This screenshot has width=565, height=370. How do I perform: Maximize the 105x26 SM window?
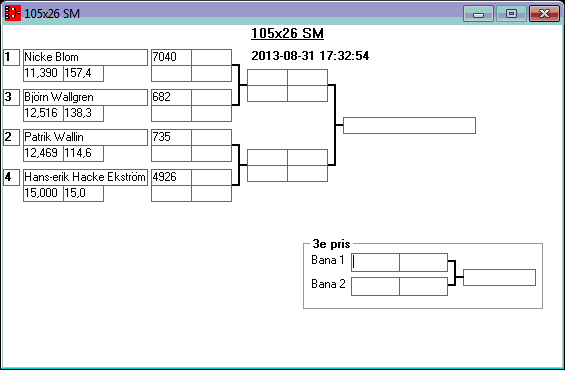(511, 14)
